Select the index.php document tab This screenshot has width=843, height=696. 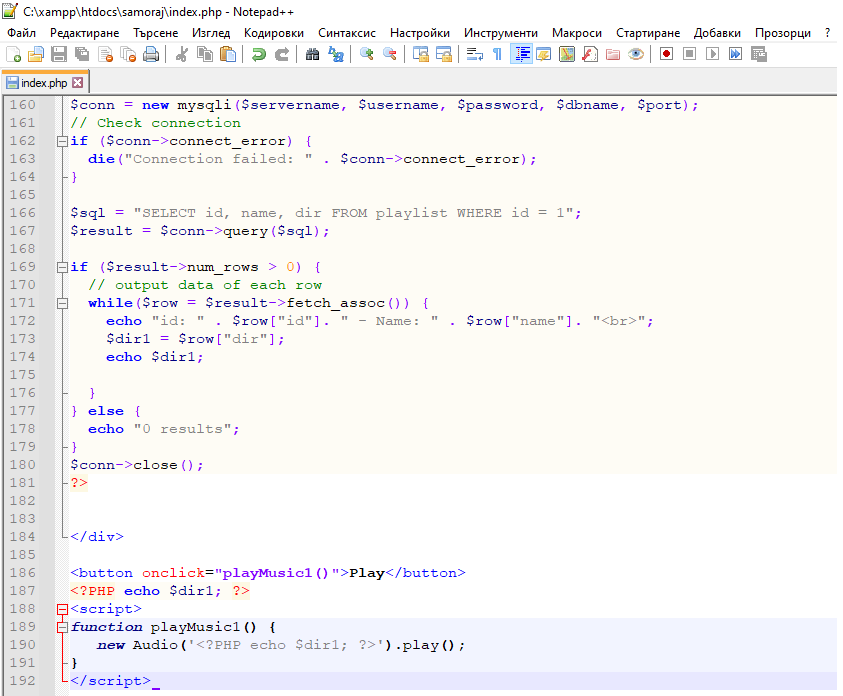click(x=45, y=83)
